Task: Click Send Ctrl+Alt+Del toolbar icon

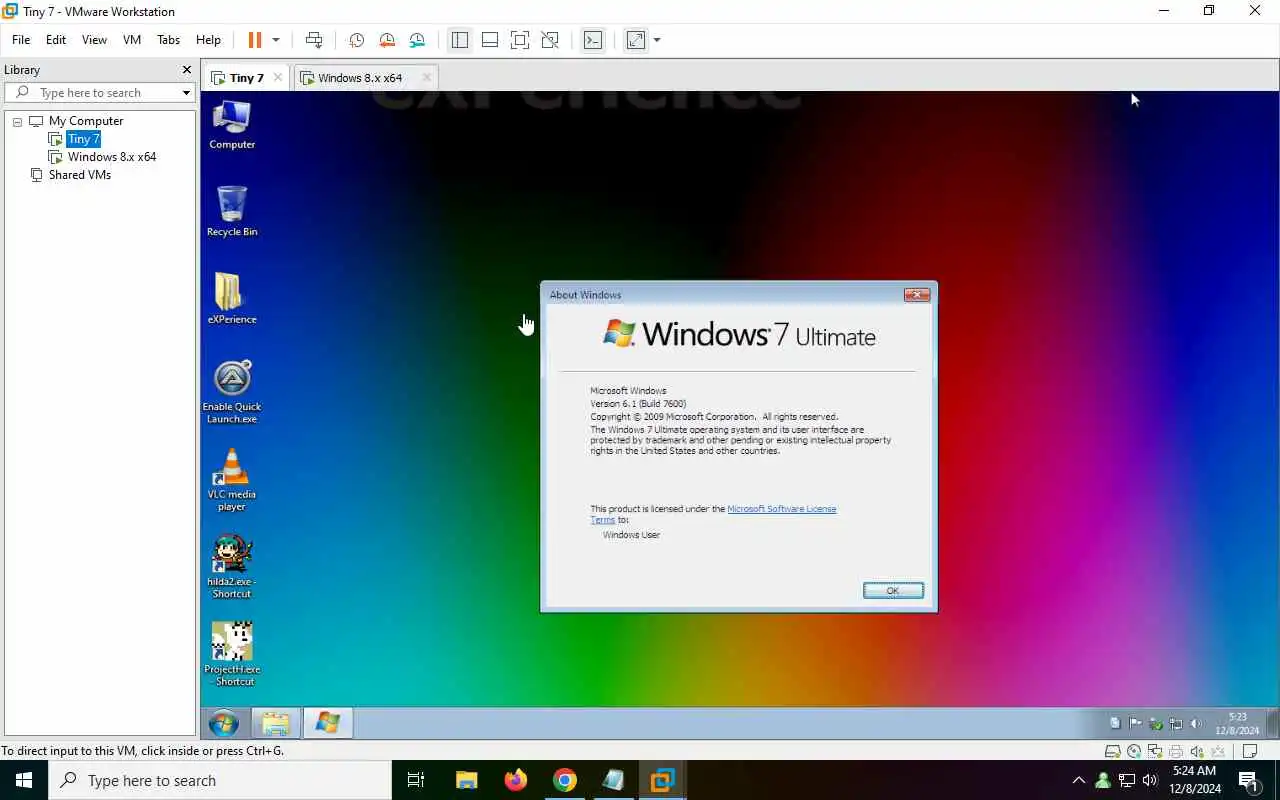Action: [x=314, y=40]
